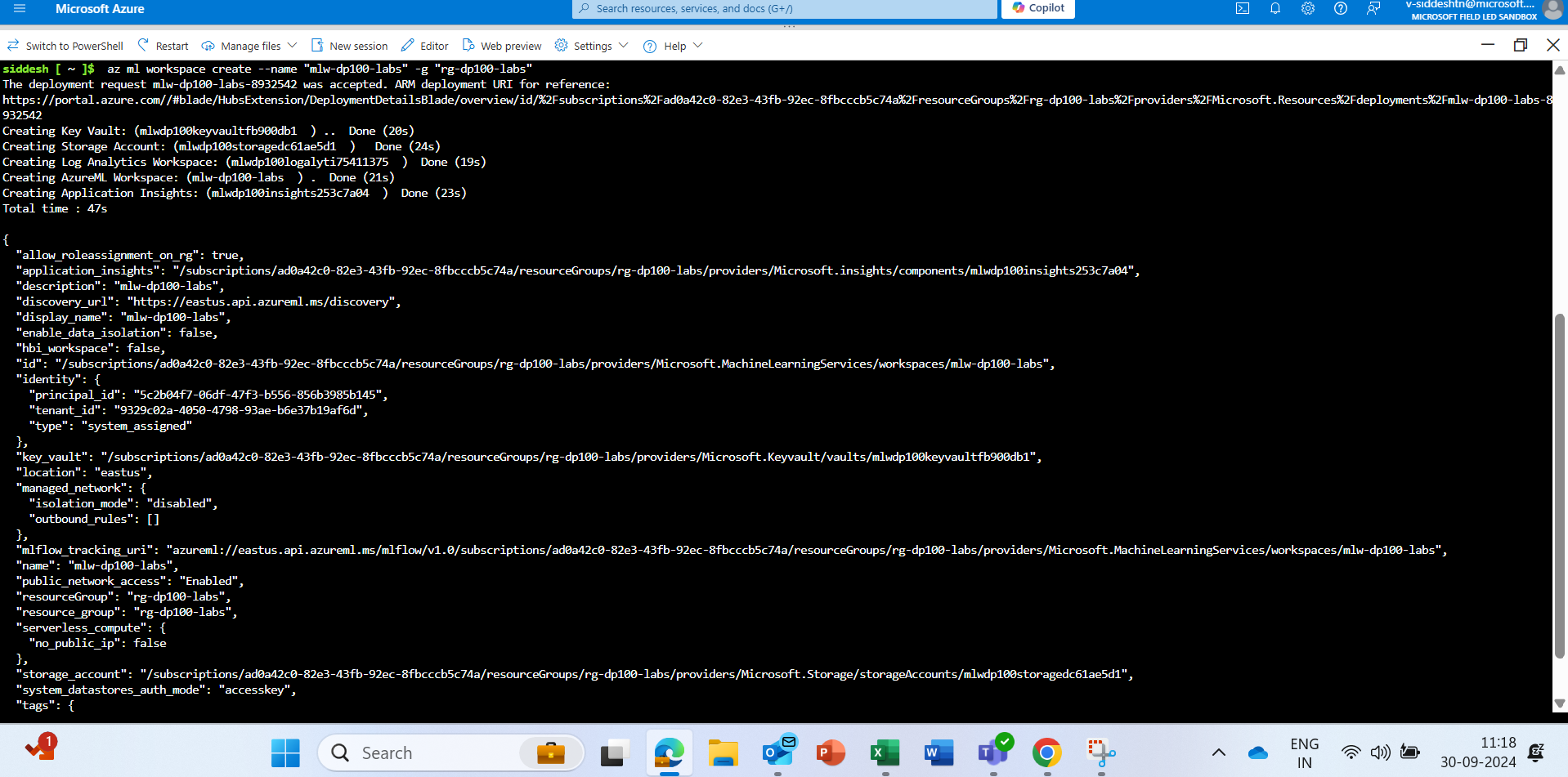The width and height of the screenshot is (1568, 777).
Task: Click the "key_vault" output line
Action: (x=529, y=457)
